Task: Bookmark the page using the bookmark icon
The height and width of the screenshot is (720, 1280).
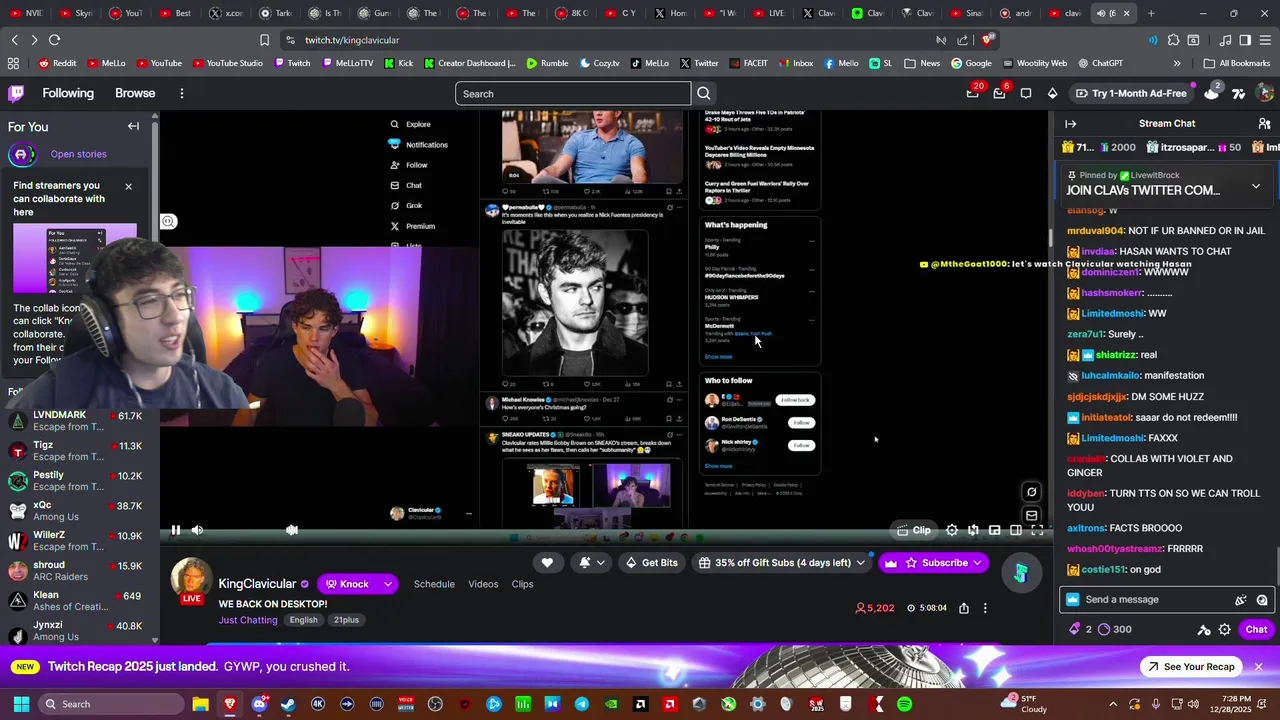Action: (264, 40)
